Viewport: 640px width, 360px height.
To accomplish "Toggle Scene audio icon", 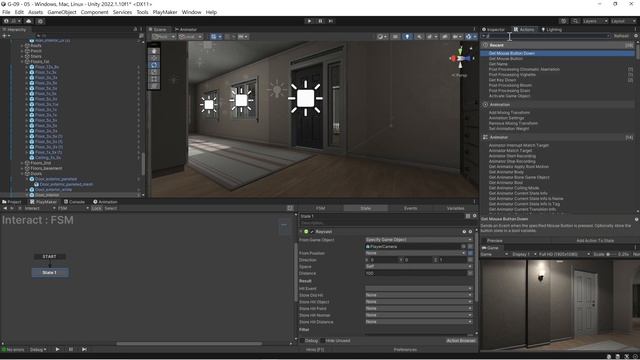I will point(419,37).
